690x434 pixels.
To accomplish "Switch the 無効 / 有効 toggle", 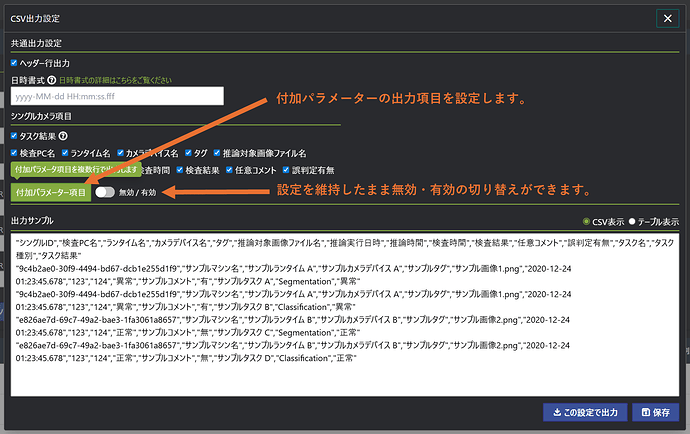I will (105, 192).
